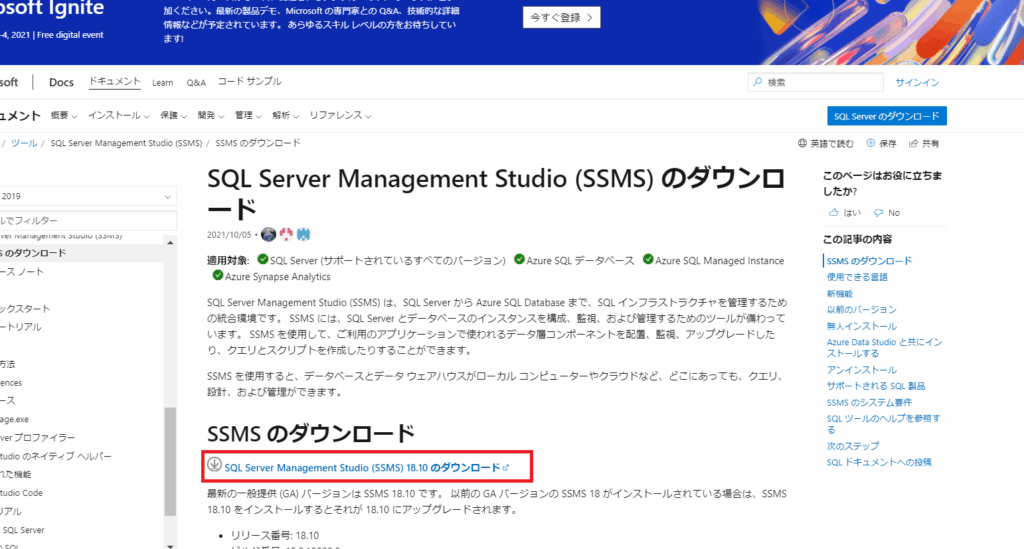The height and width of the screenshot is (549, 1024).
Task: Click the magnifier icon in the 検索 box
Action: coord(759,83)
